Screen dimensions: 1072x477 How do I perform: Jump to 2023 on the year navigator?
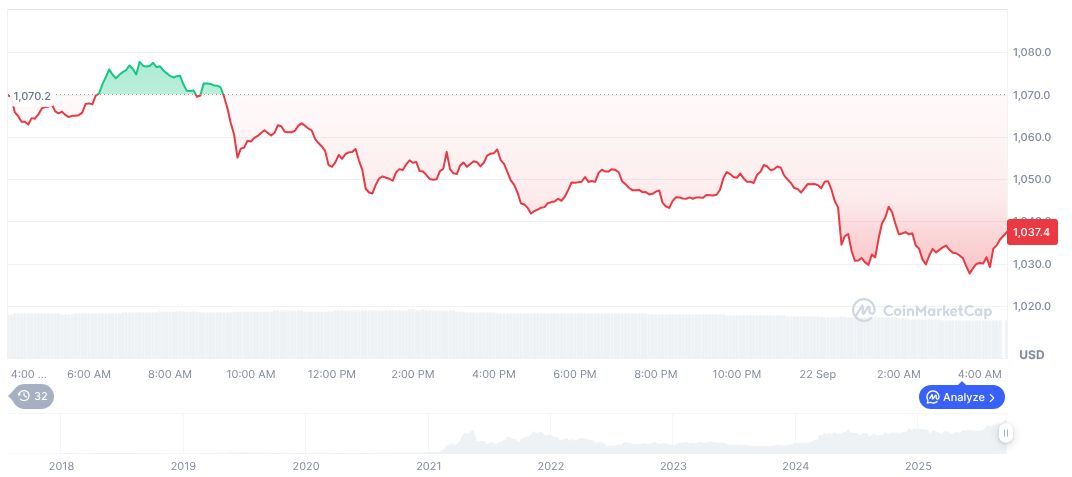[673, 466]
